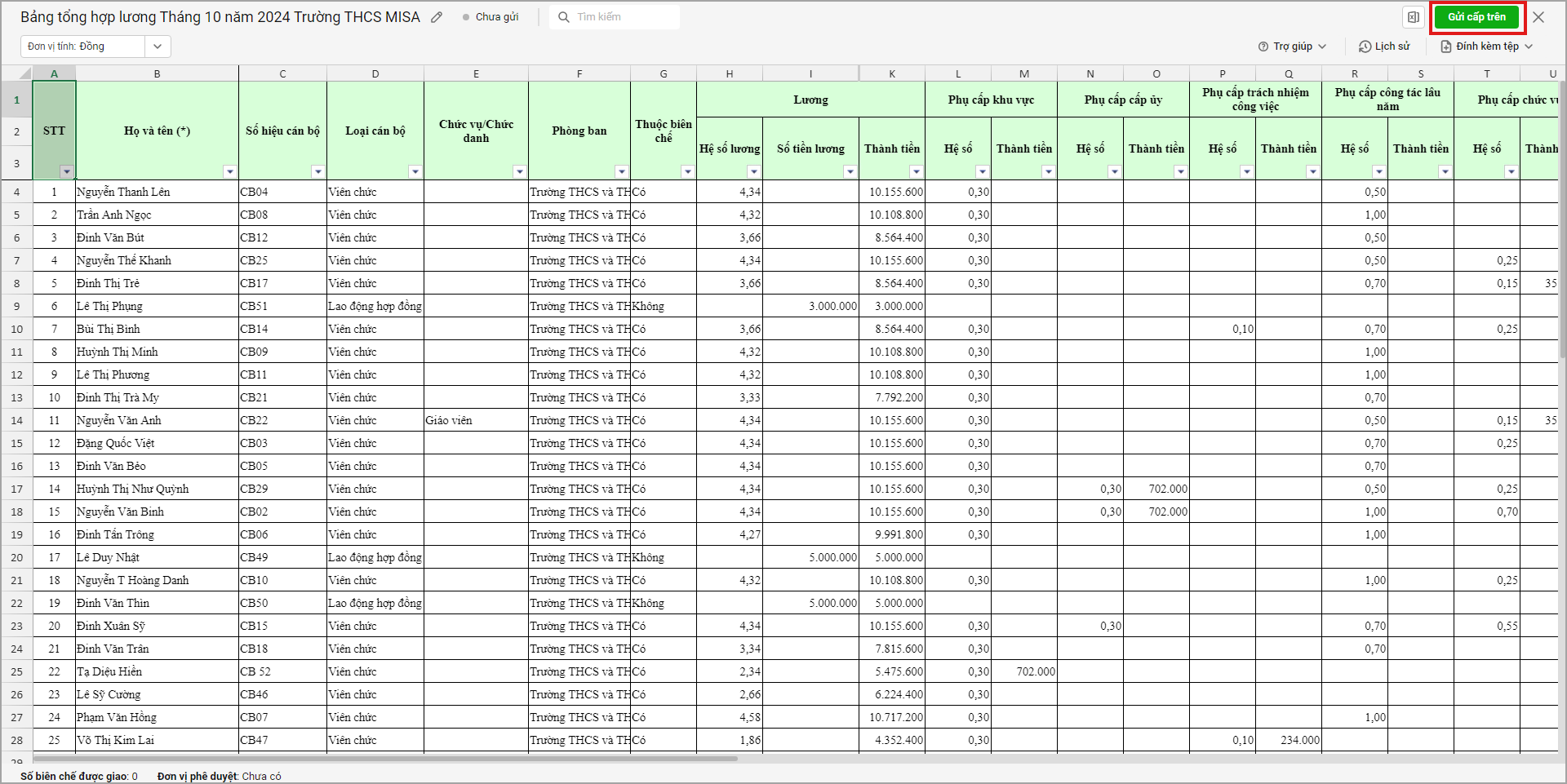The image size is (1567, 784).
Task: Type in the Tìm kiếm search field
Action: (x=624, y=17)
